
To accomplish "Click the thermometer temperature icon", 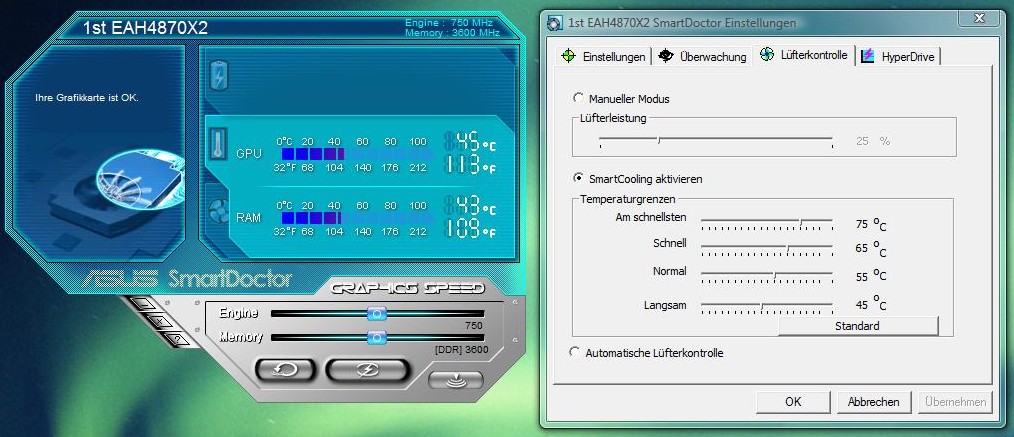I will (x=219, y=144).
